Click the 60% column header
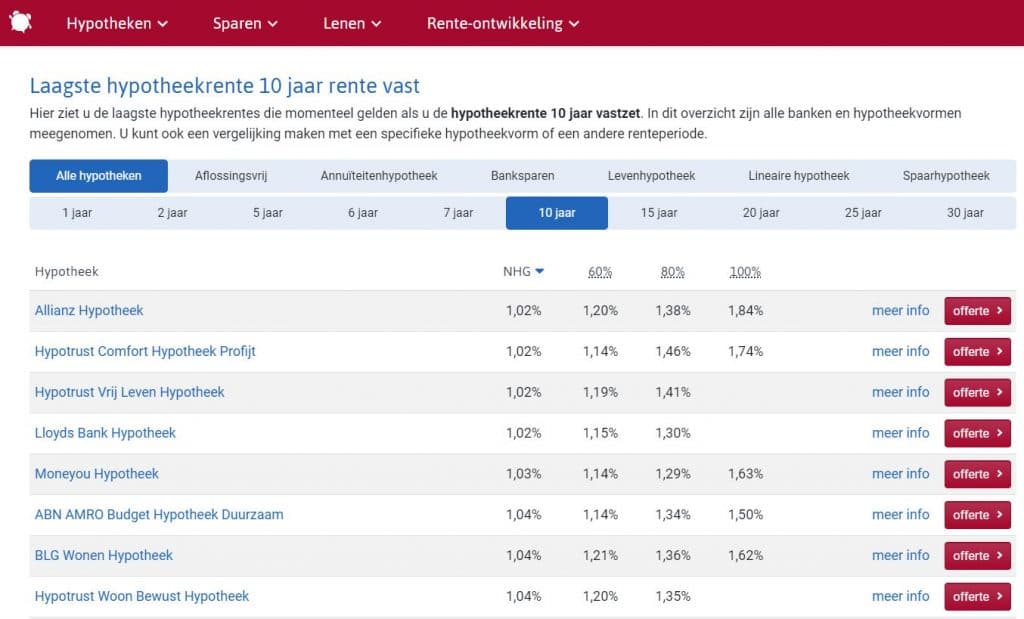The image size is (1024, 619). click(600, 272)
